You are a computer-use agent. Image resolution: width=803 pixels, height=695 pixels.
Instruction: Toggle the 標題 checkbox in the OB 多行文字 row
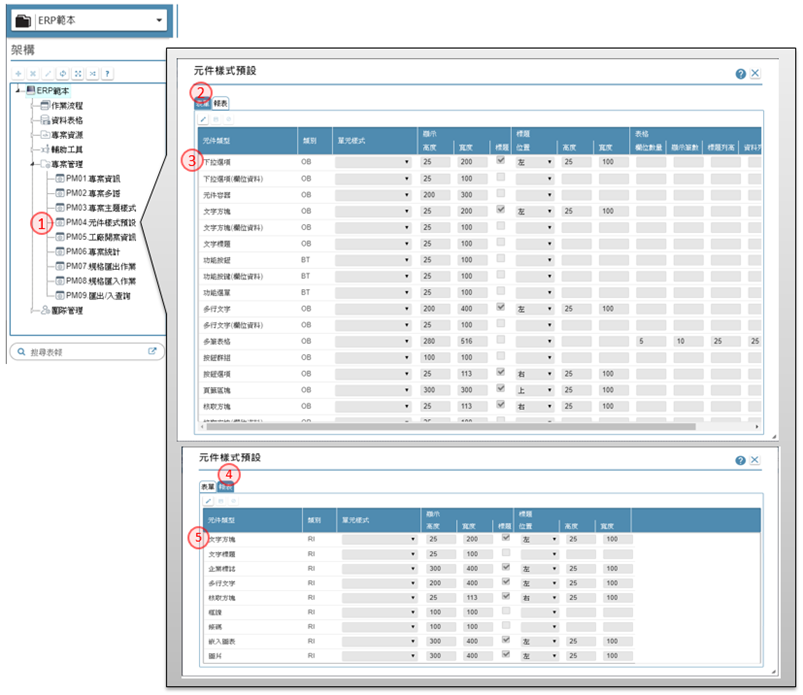click(x=501, y=307)
